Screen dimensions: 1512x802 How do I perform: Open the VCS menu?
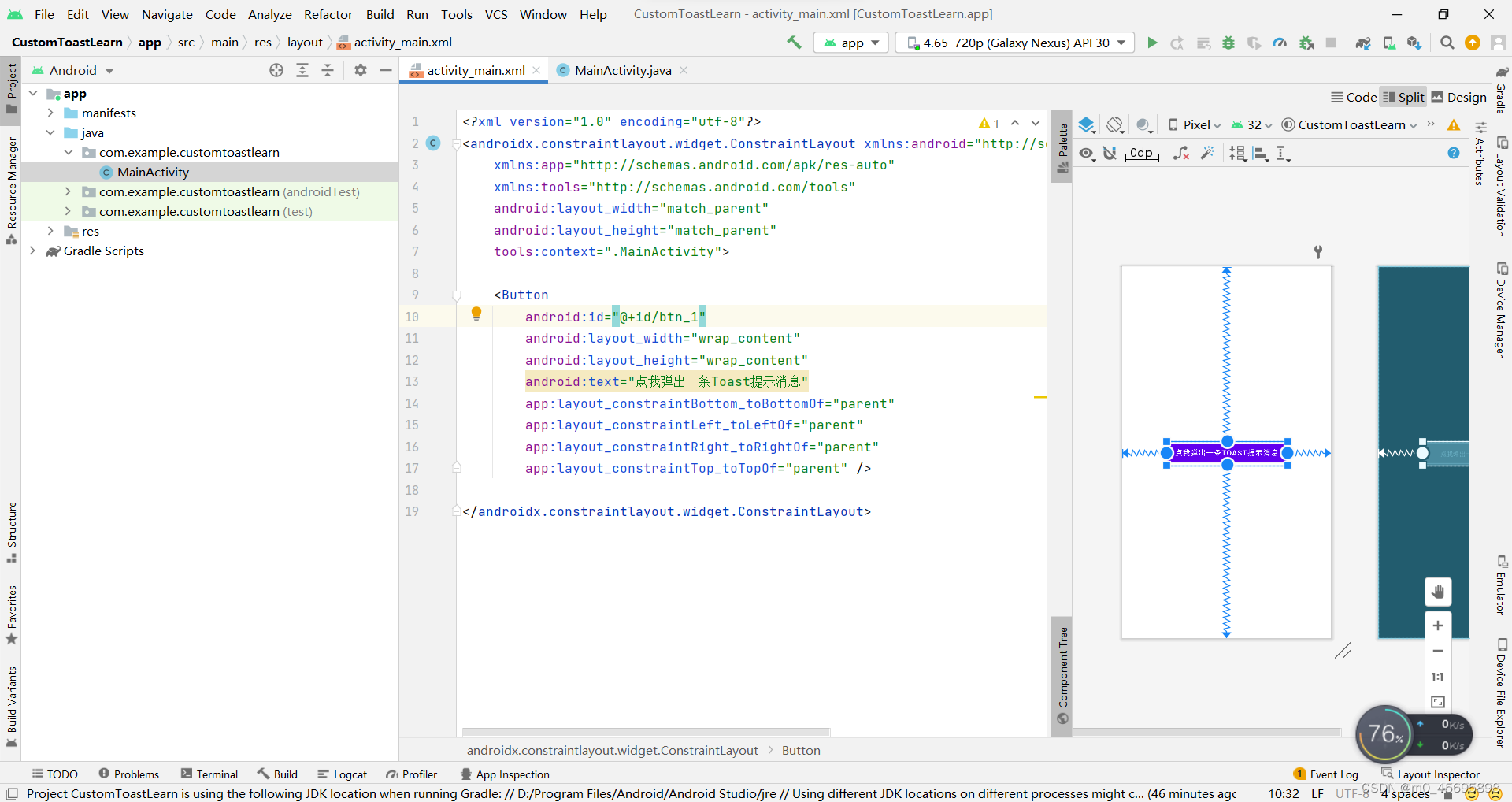pos(496,14)
